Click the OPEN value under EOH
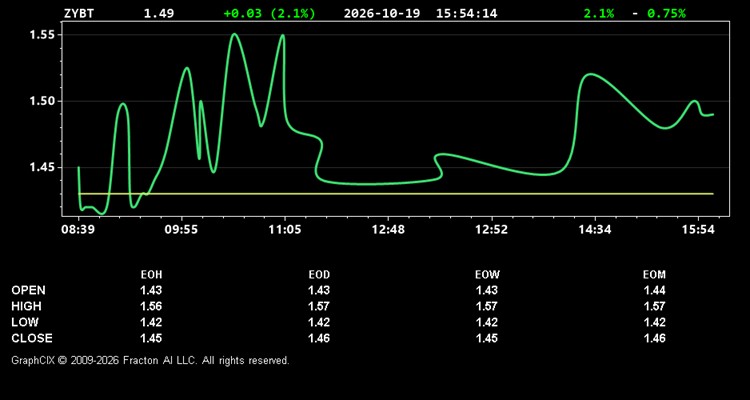The height and width of the screenshot is (400, 750). point(151,290)
